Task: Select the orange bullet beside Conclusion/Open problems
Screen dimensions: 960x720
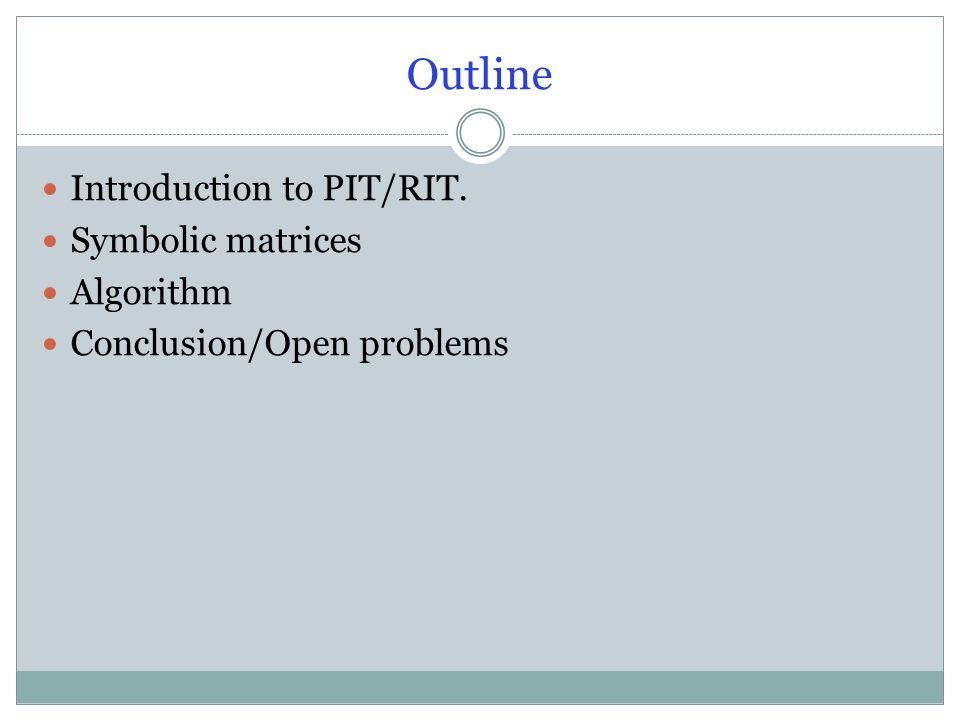Action: pos(50,345)
